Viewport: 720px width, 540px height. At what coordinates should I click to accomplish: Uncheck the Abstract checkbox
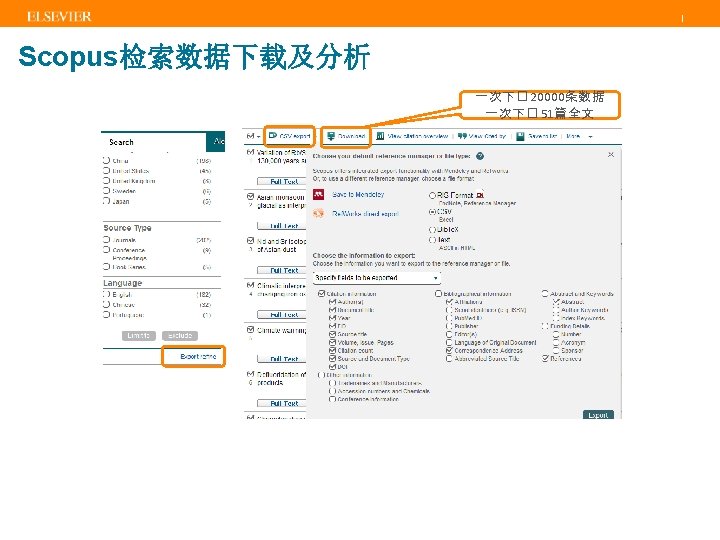[x=556, y=302]
